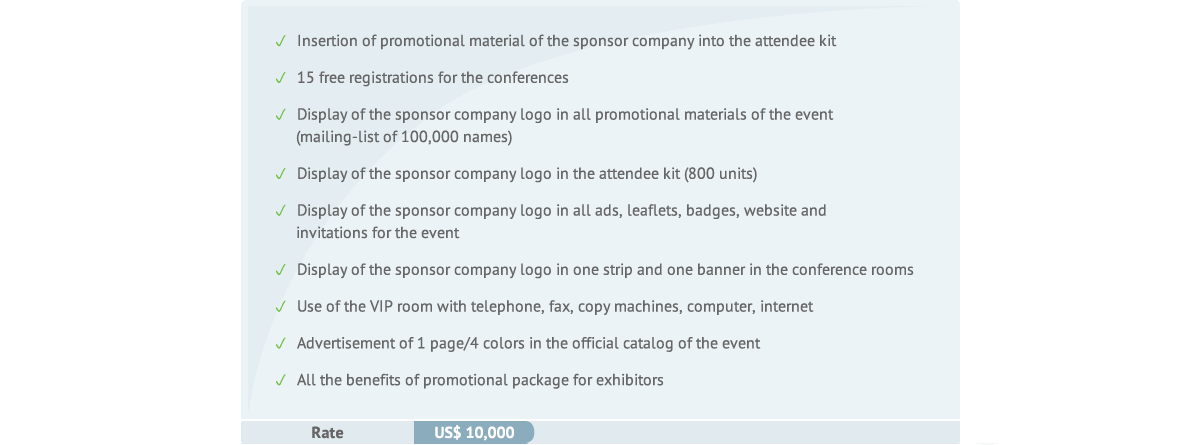1200x445 pixels.
Task: Click checkmark next to catalog advertisement item
Action: pyautogui.click(x=281, y=344)
